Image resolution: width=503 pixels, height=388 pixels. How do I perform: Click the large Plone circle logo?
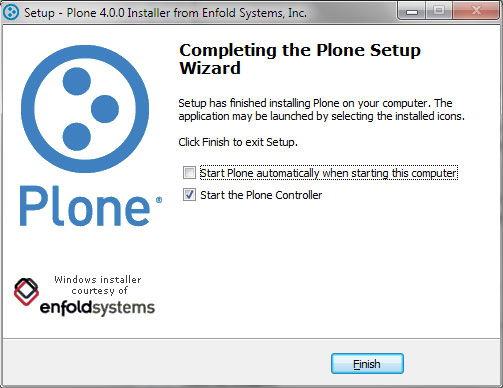(x=85, y=109)
